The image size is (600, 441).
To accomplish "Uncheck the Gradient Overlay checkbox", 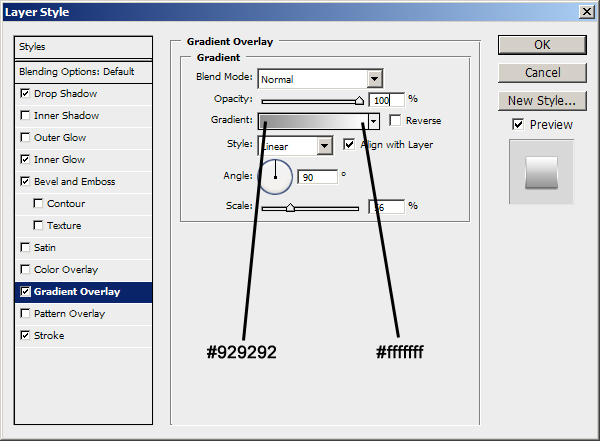I will [25, 291].
